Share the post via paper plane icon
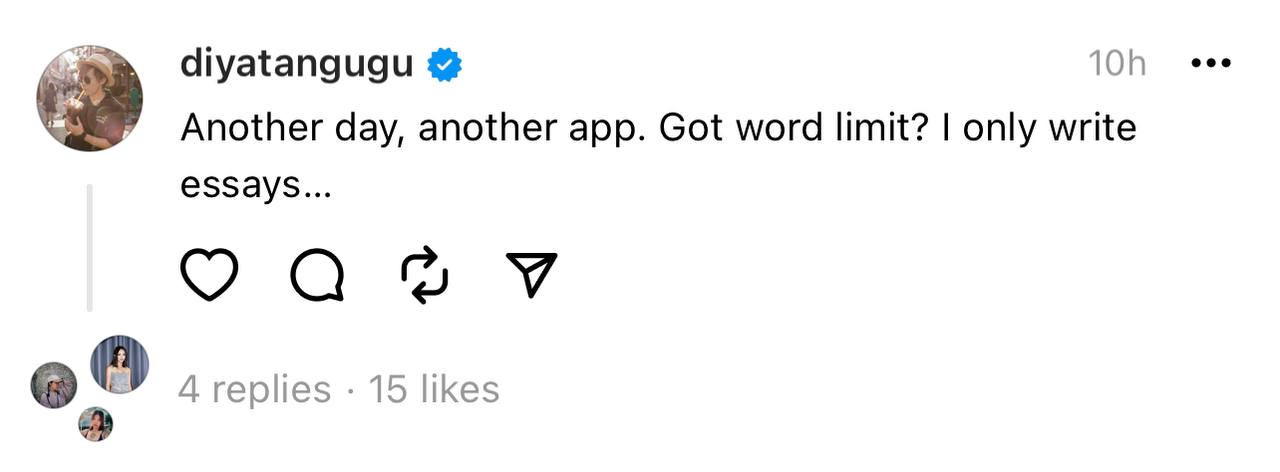The width and height of the screenshot is (1280, 472). click(531, 274)
